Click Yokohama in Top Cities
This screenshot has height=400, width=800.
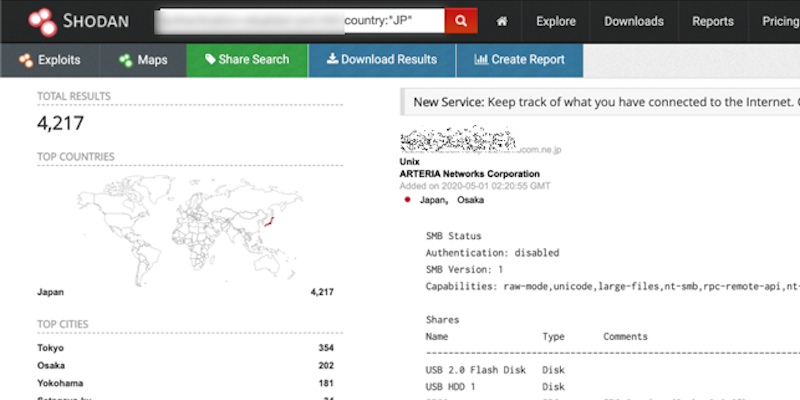[60, 383]
